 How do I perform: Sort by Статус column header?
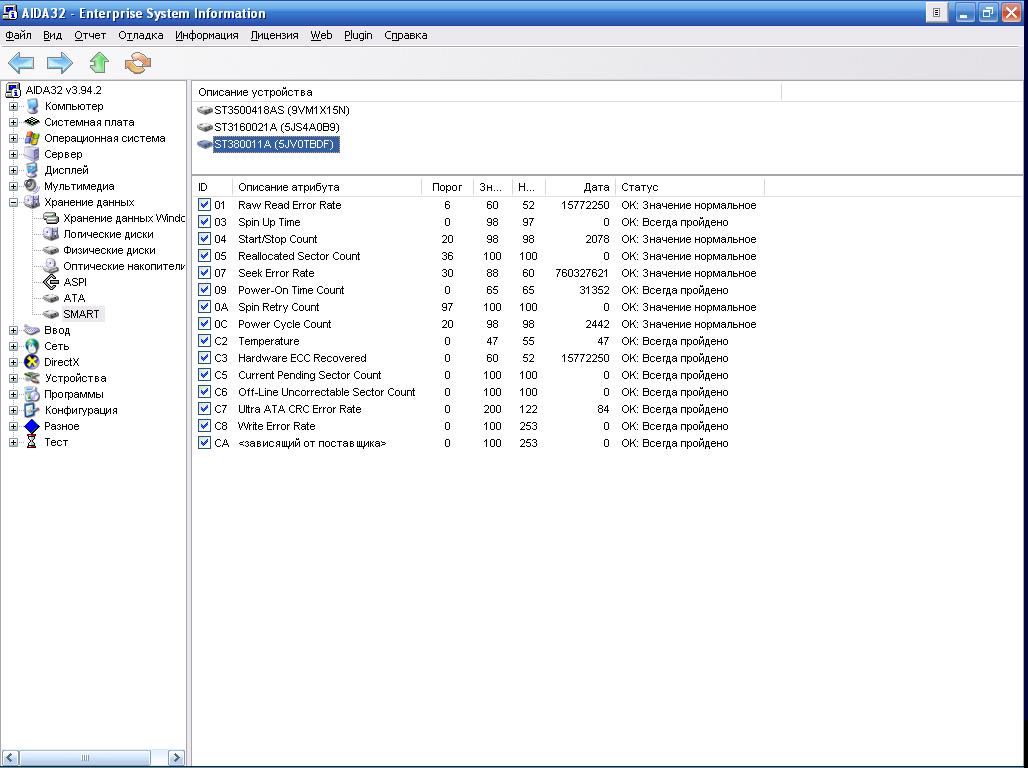(x=690, y=187)
